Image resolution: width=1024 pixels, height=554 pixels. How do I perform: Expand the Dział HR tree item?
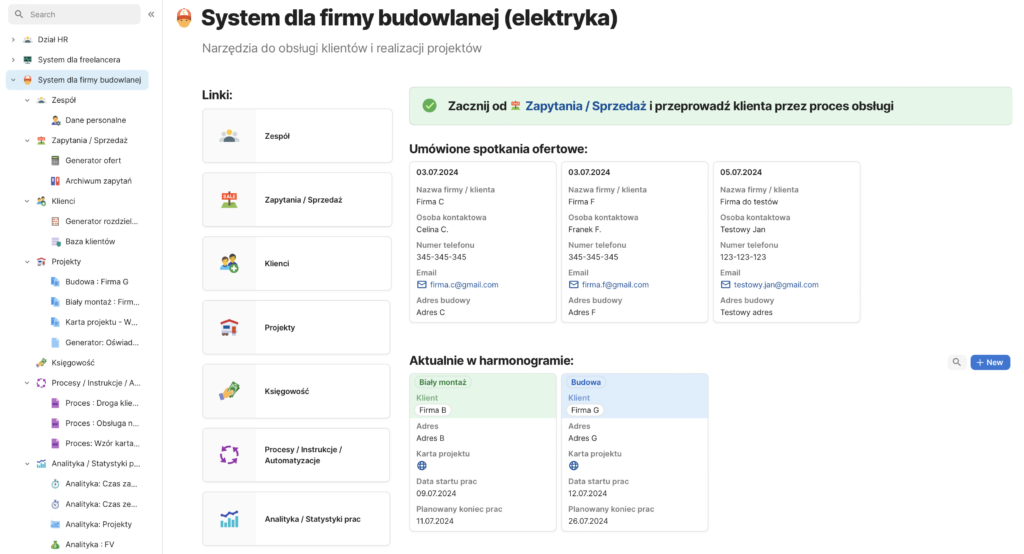13,39
